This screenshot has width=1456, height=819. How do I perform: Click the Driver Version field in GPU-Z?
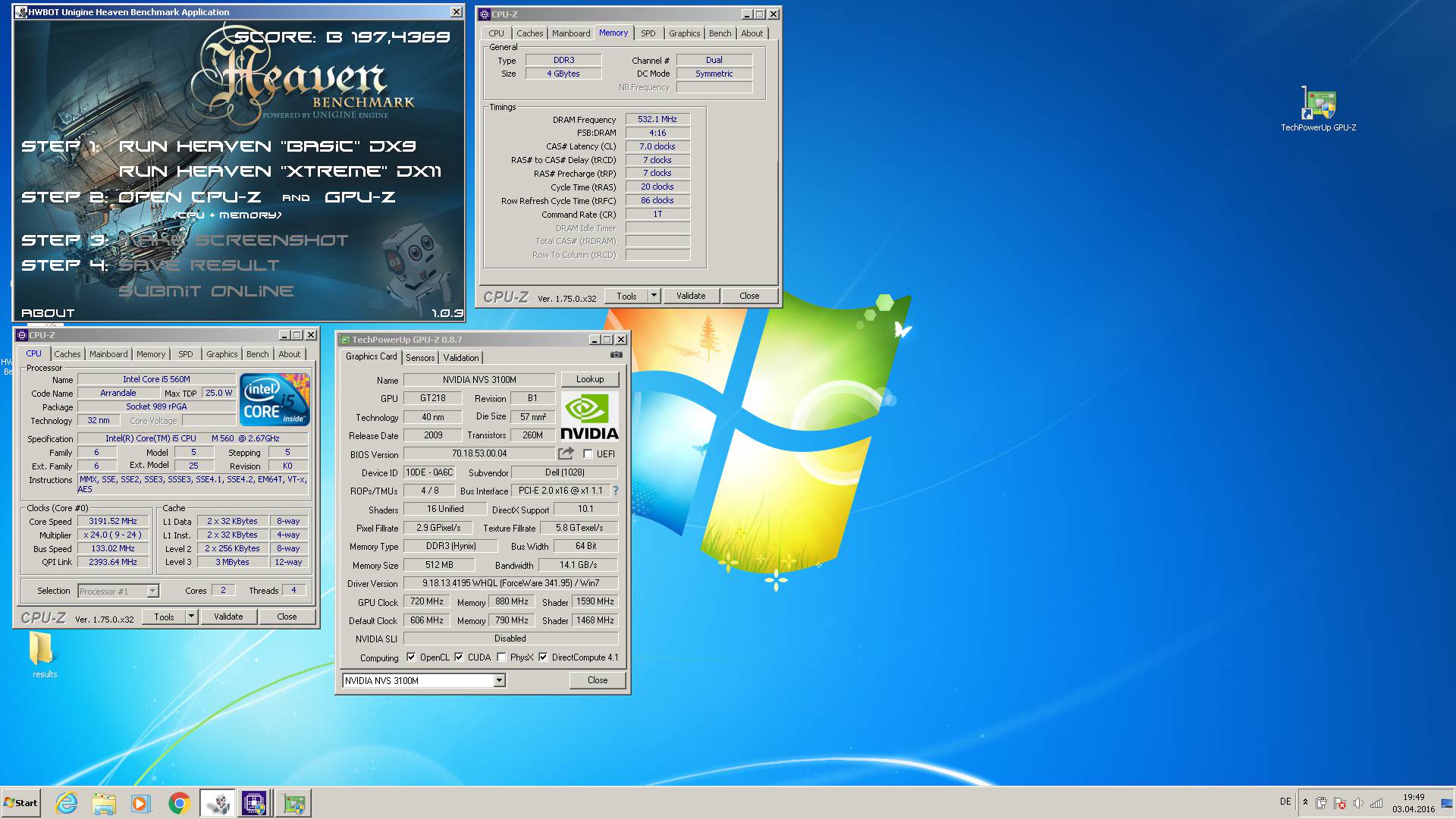tap(510, 583)
